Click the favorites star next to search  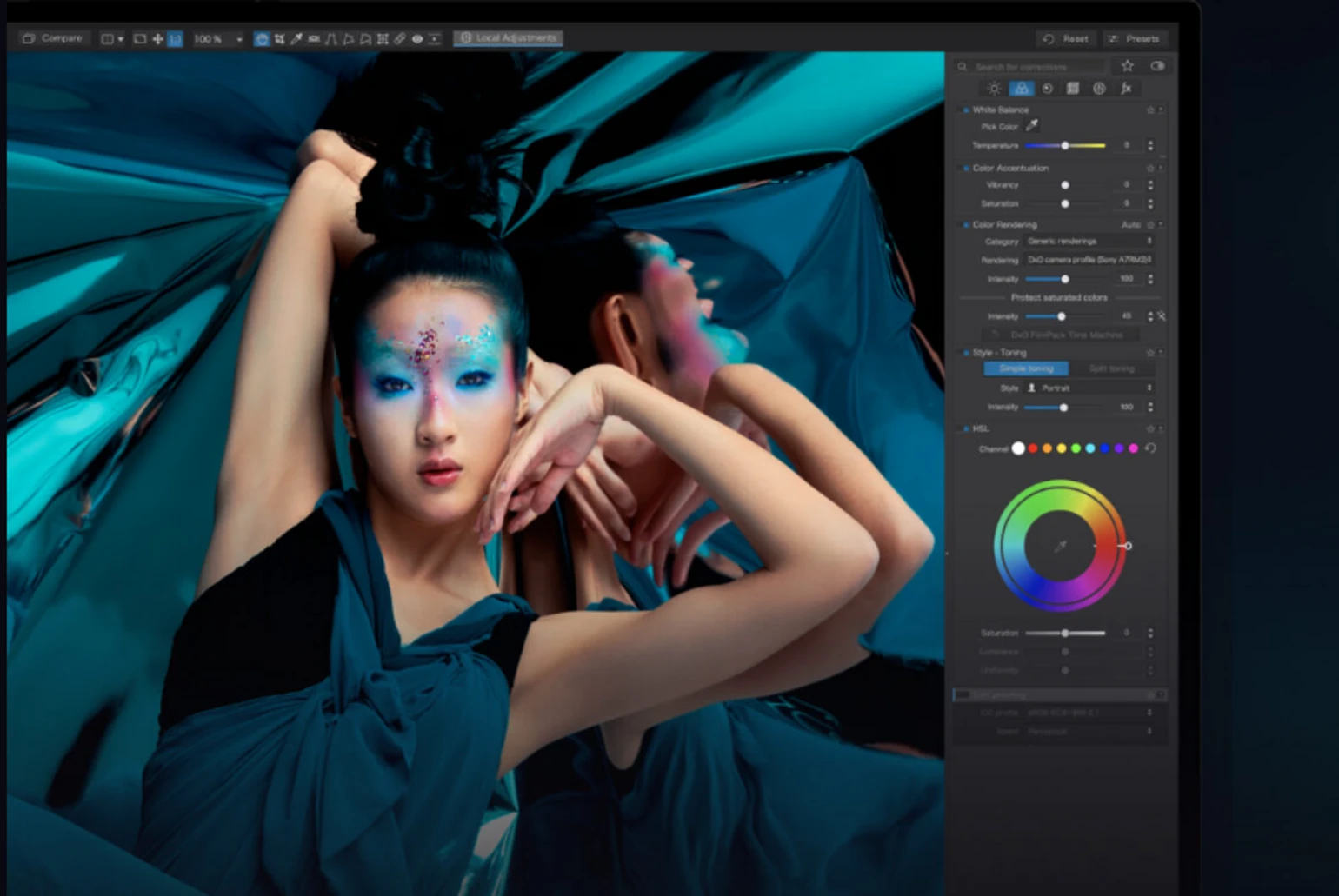(1128, 66)
